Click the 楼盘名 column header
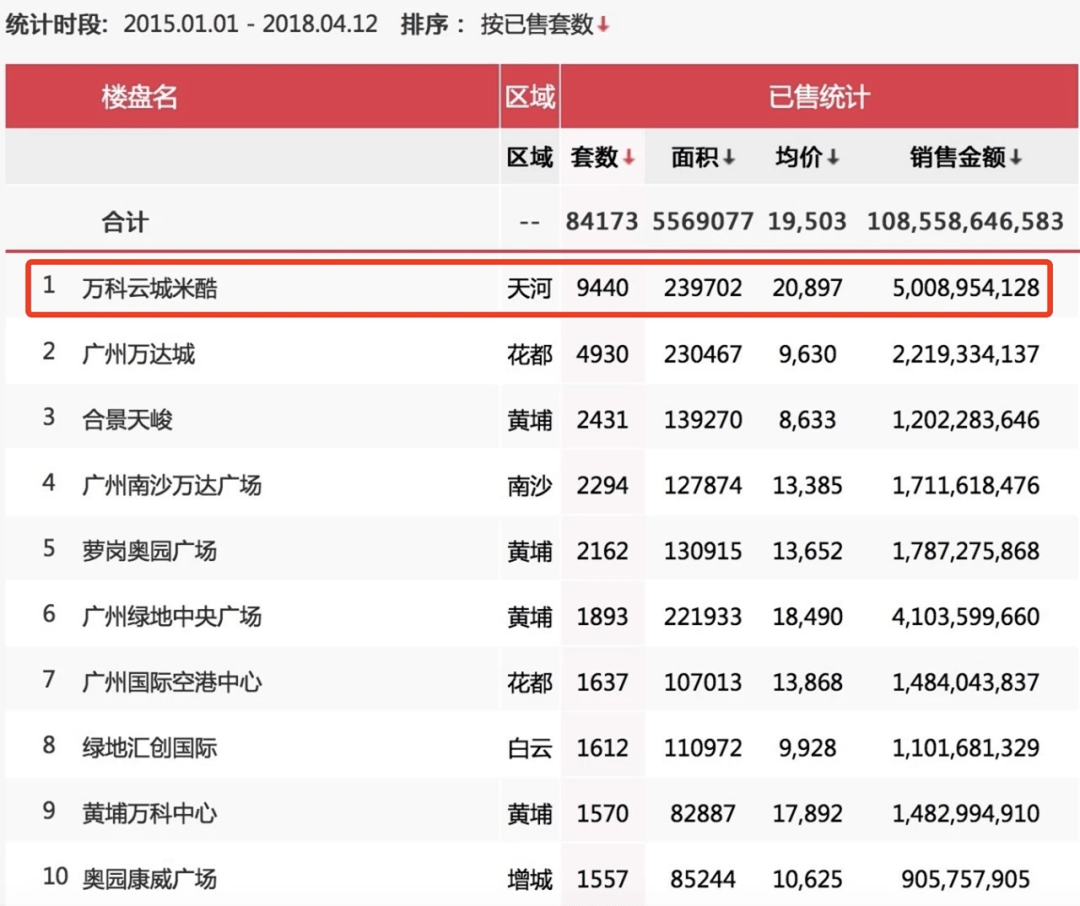The width and height of the screenshot is (1080, 906). [x=139, y=96]
